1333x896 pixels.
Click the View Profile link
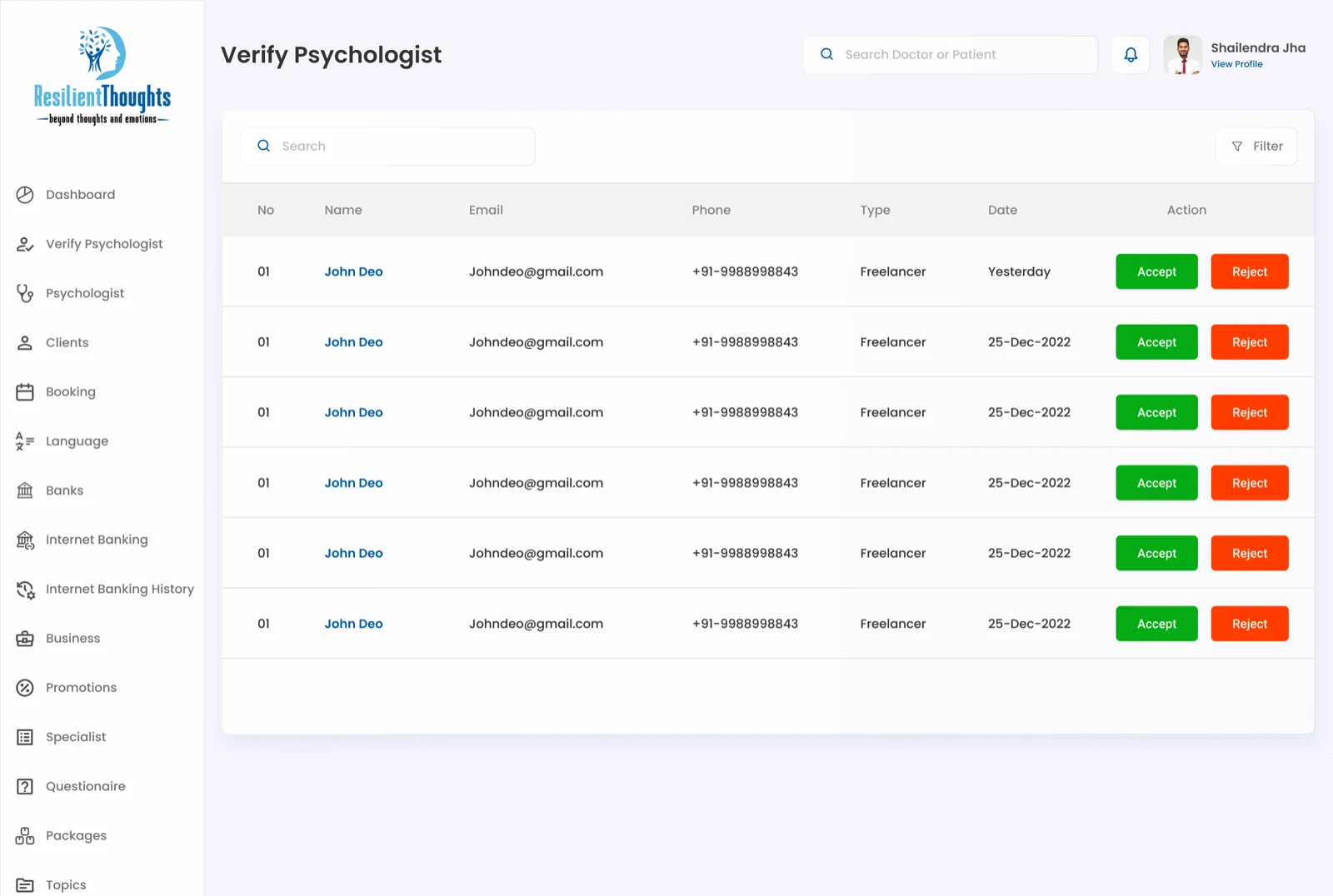1236,64
